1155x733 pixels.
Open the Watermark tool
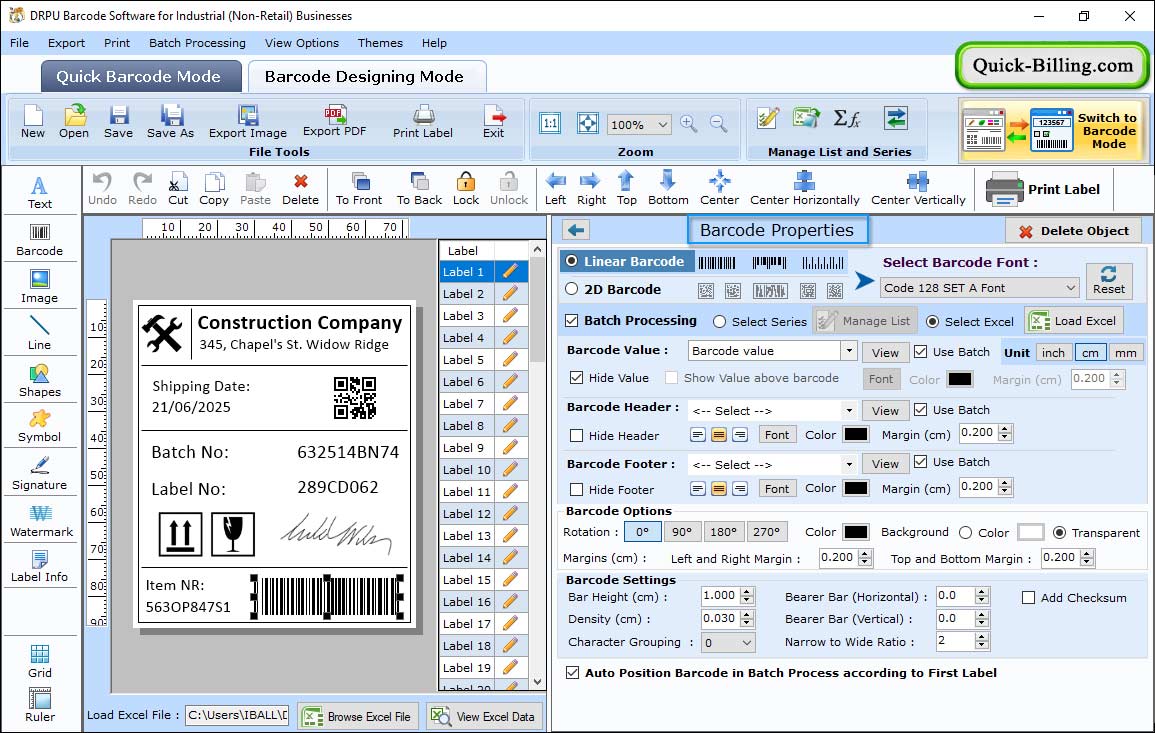[x=40, y=521]
